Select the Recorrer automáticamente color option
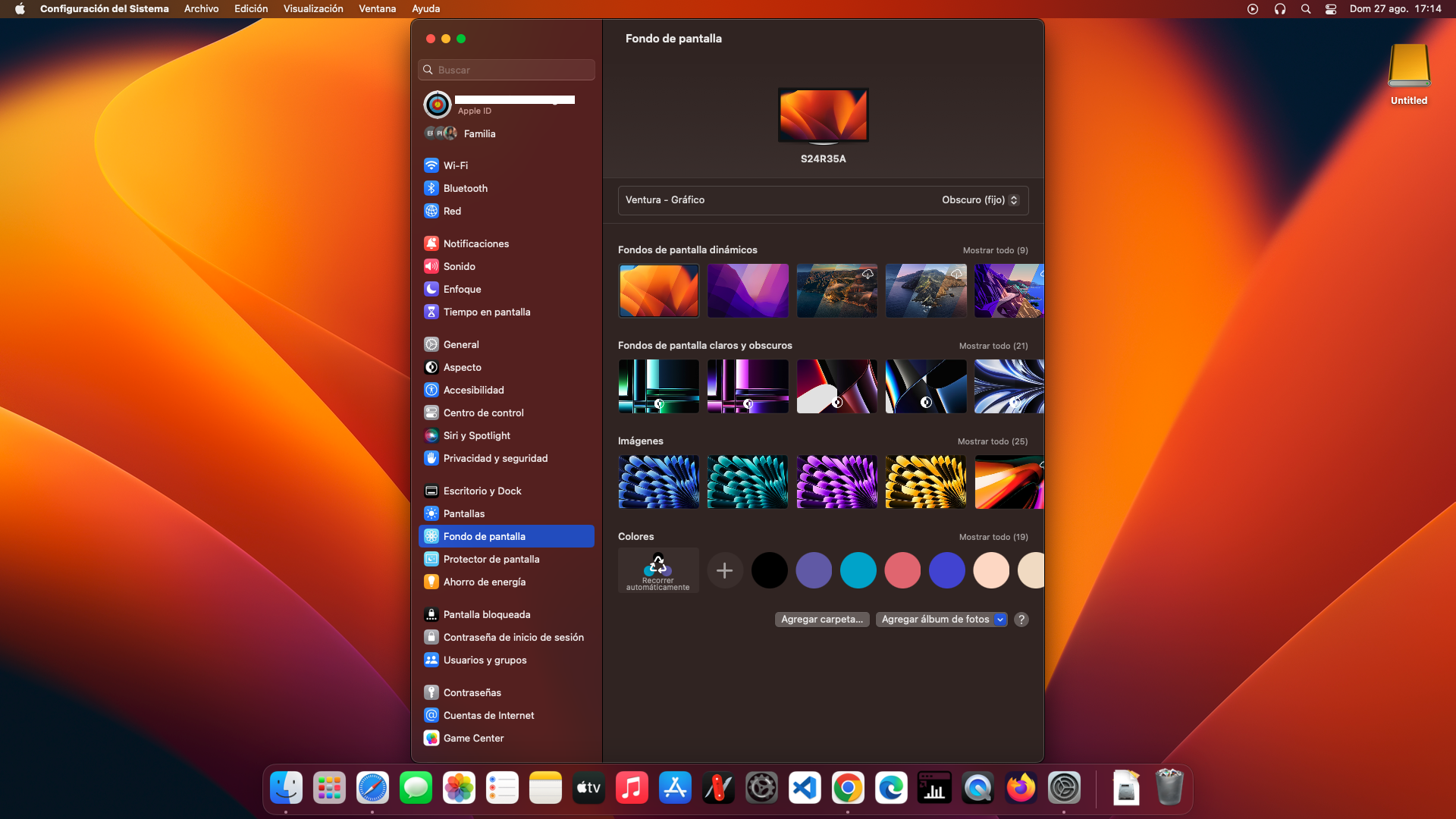This screenshot has width=1456, height=819. (x=658, y=570)
